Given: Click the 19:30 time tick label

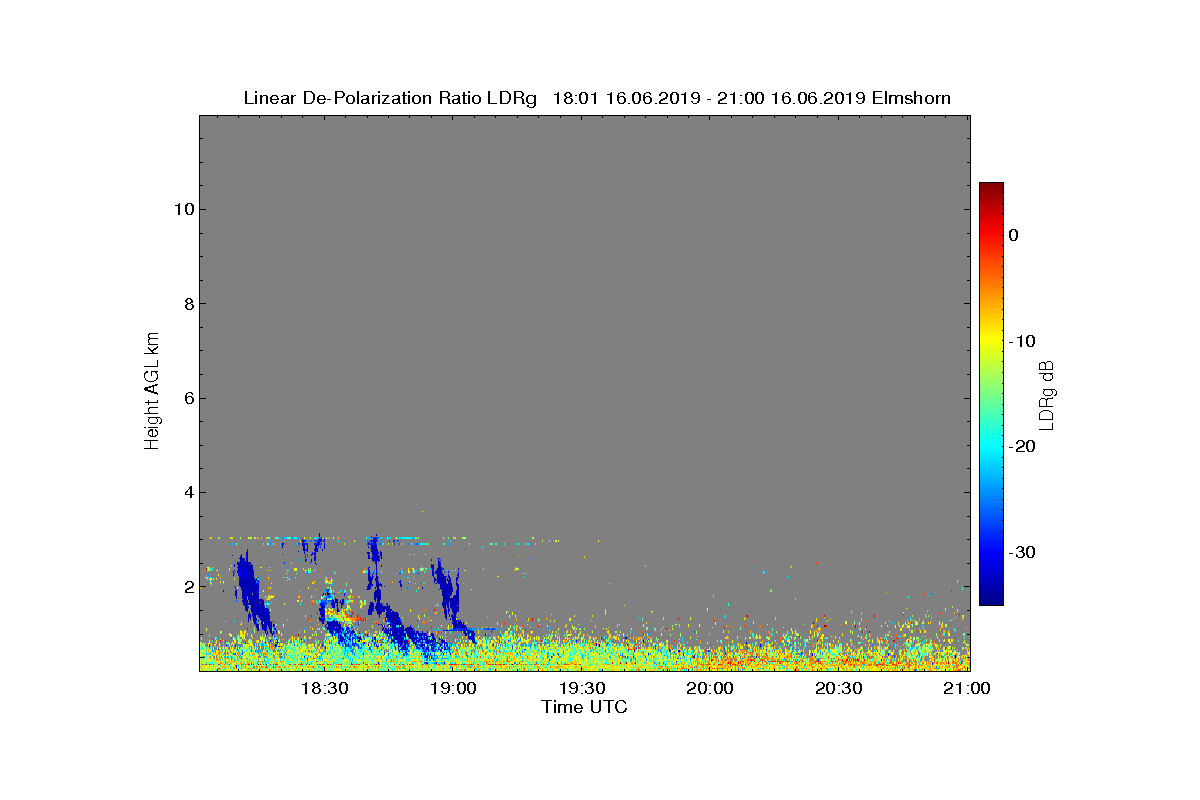Looking at the screenshot, I should [x=581, y=688].
